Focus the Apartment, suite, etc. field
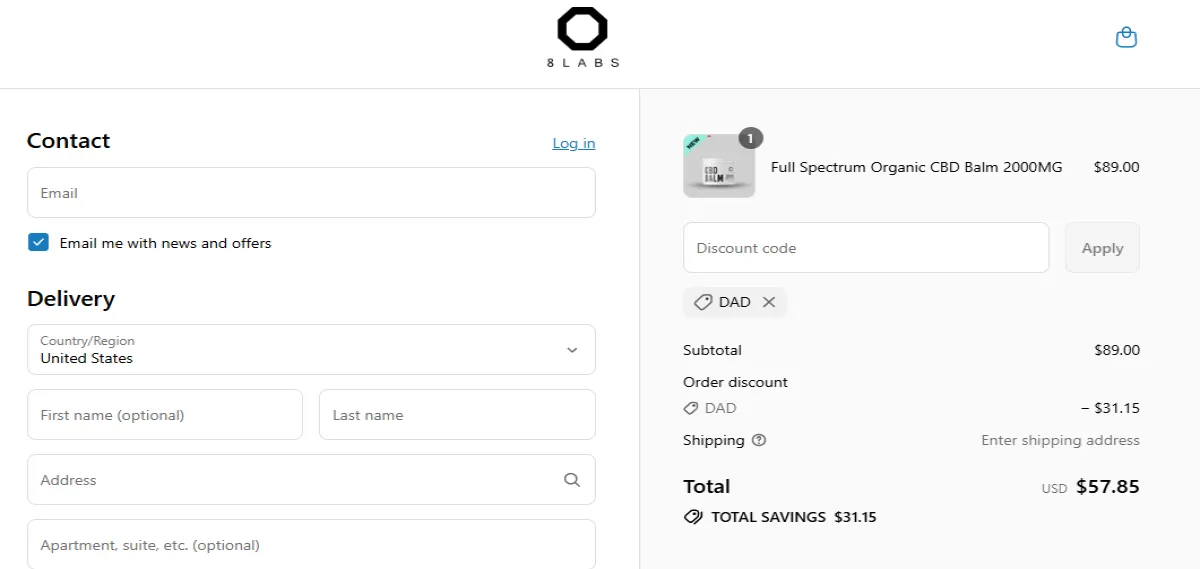The height and width of the screenshot is (569, 1200). (x=311, y=545)
